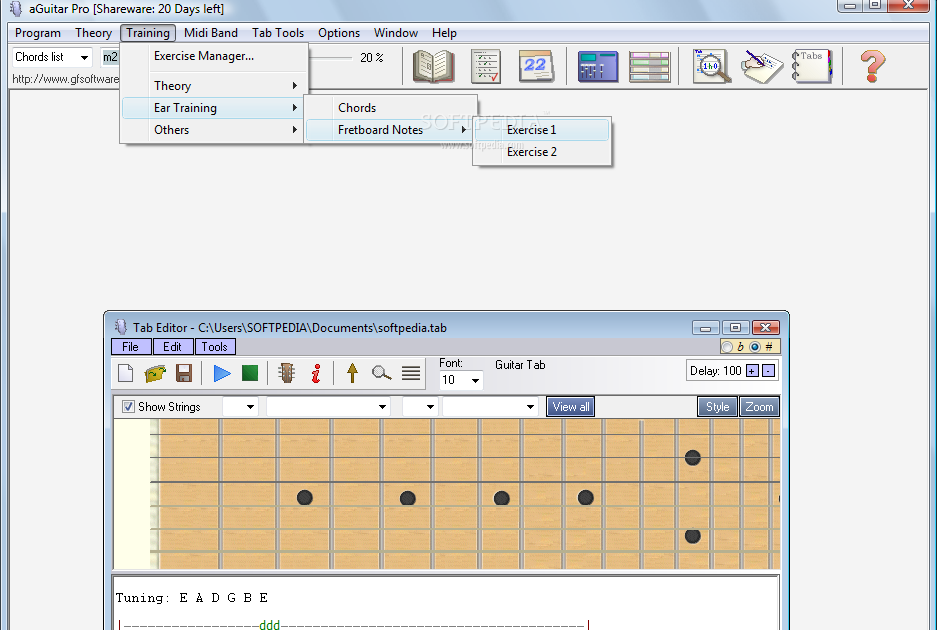Toggle the Show Strings checkbox

click(x=128, y=406)
